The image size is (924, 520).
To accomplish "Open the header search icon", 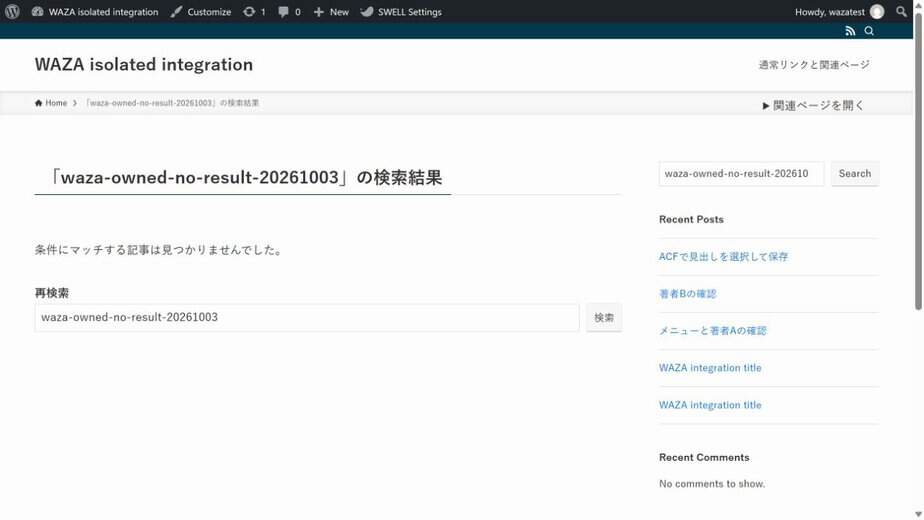I will 869,31.
